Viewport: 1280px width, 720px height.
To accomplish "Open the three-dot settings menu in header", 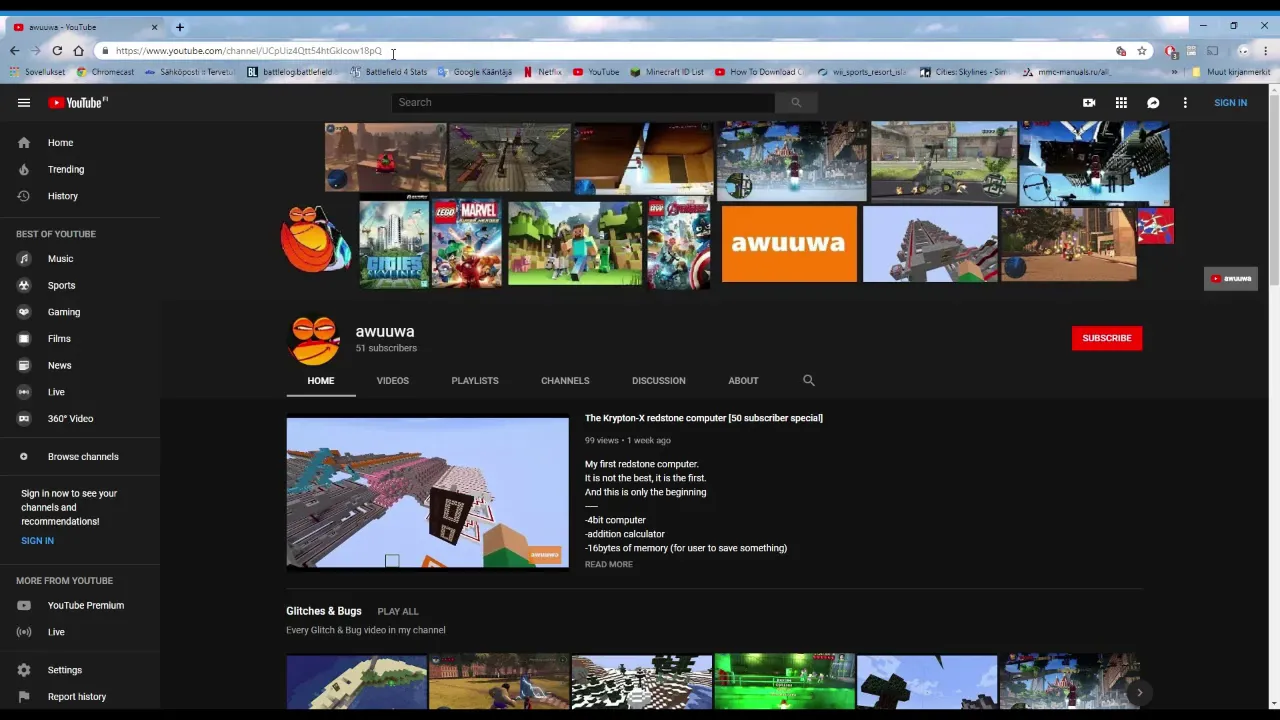I will (x=1185, y=102).
